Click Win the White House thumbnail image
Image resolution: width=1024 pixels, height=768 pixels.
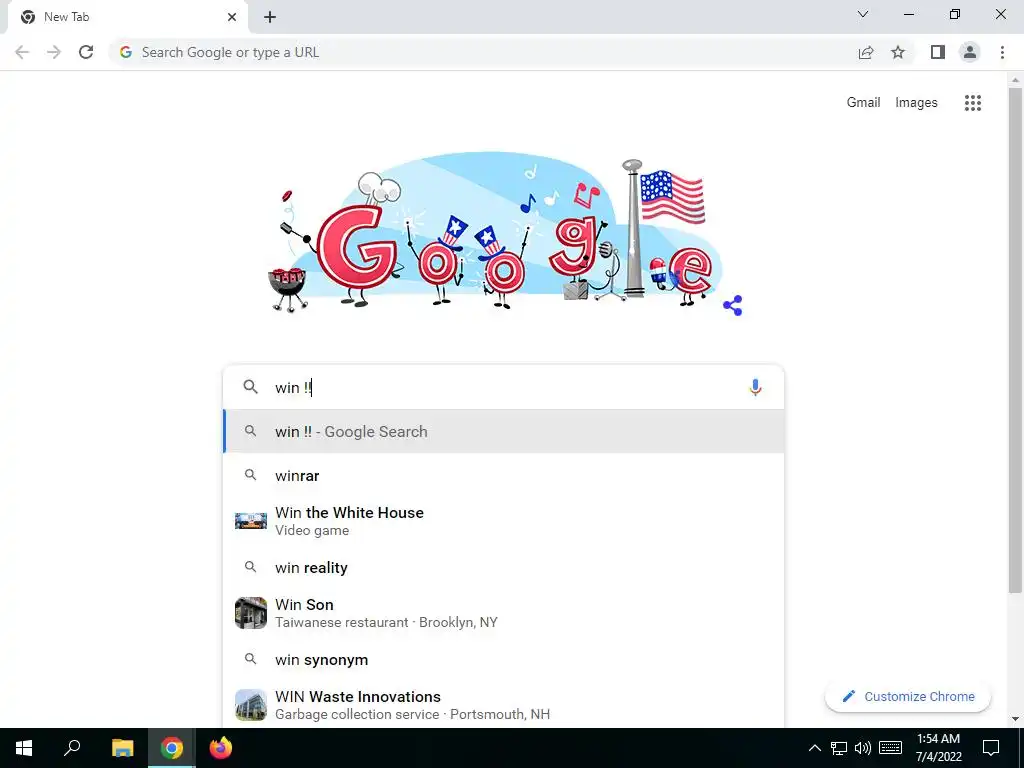pos(251,521)
